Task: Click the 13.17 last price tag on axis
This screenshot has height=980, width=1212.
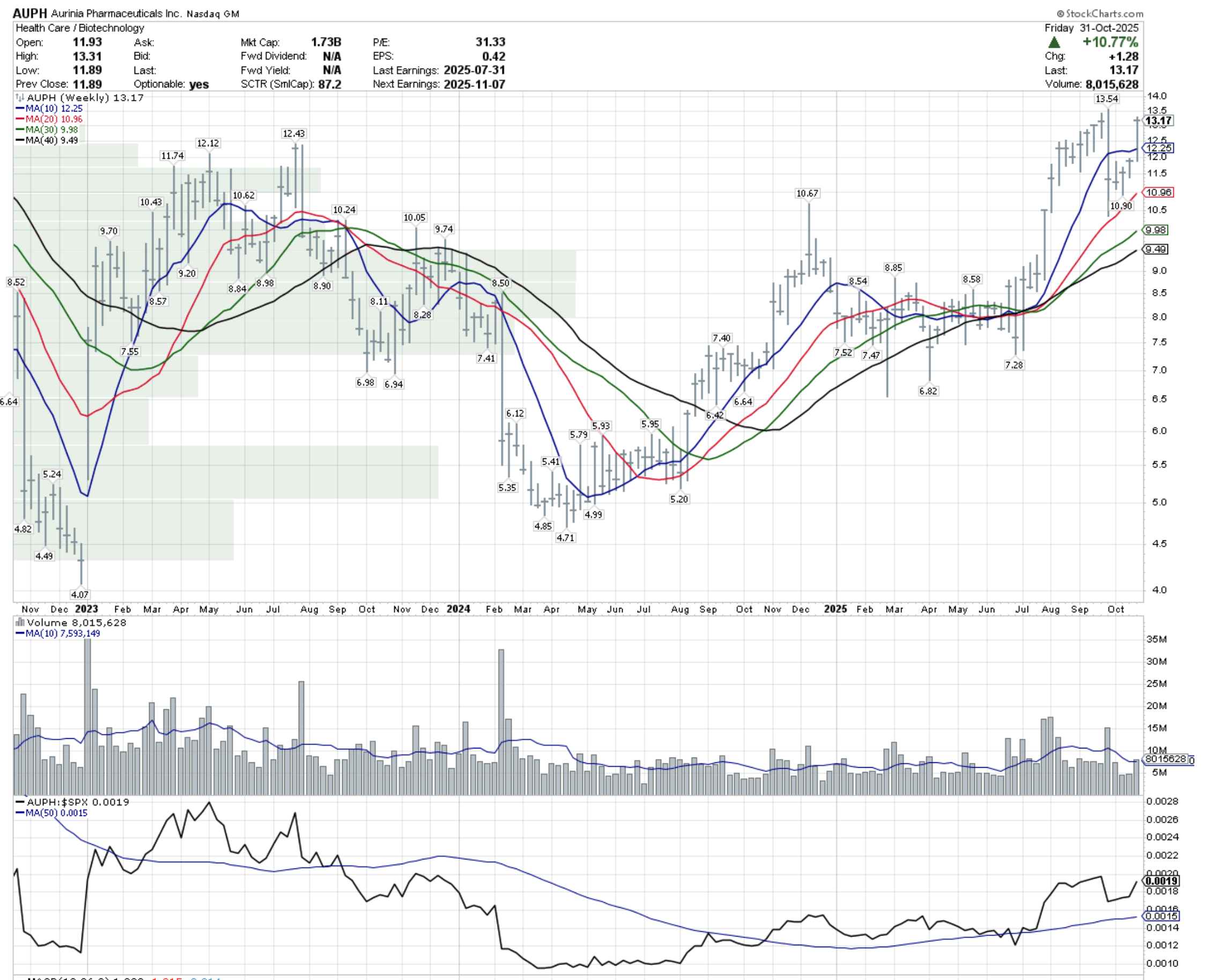Action: [1158, 121]
